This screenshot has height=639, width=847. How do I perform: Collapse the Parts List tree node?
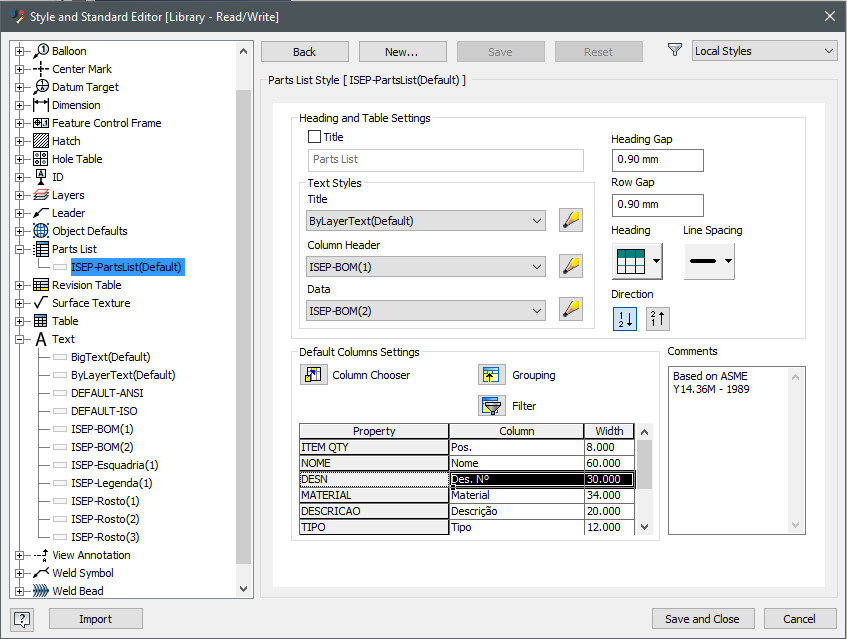coord(20,250)
